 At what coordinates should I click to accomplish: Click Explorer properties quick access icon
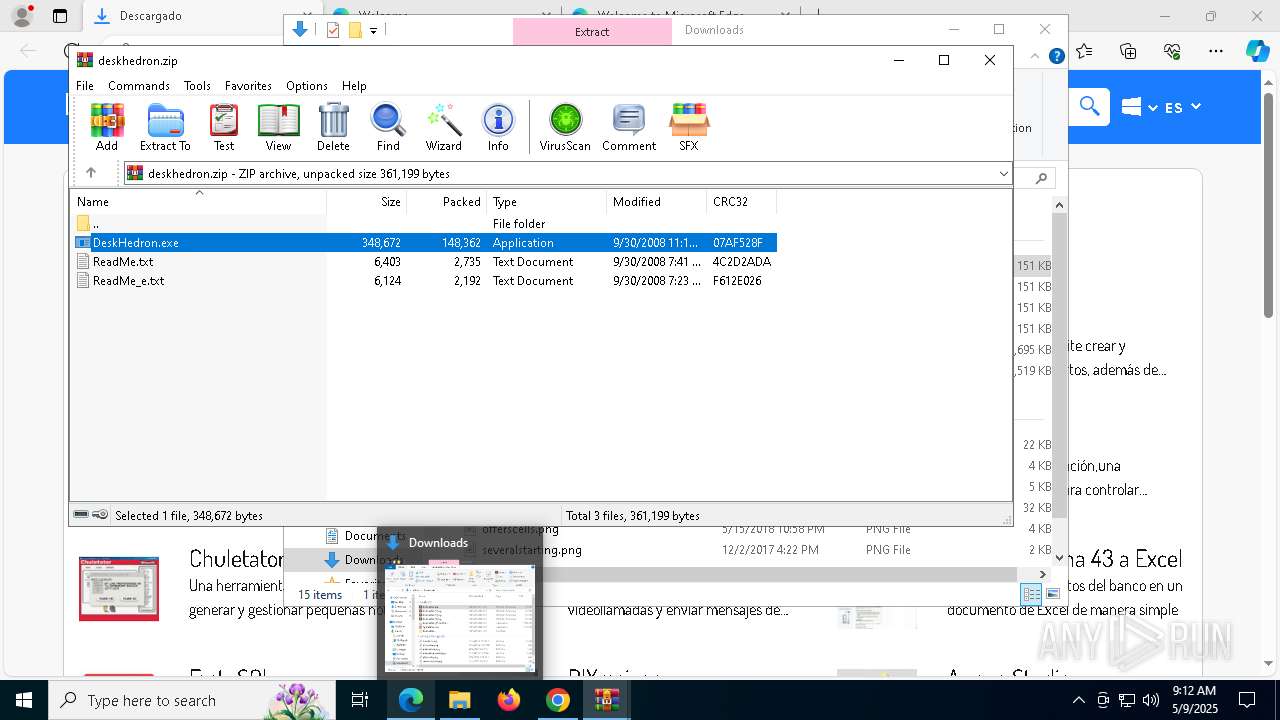pos(333,30)
